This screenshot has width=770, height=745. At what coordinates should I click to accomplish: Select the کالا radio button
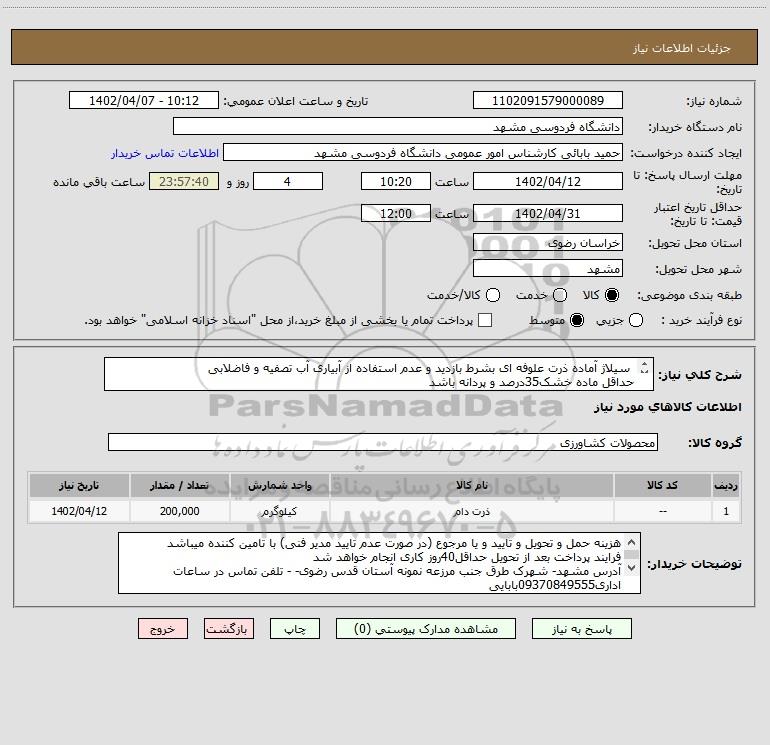click(612, 295)
